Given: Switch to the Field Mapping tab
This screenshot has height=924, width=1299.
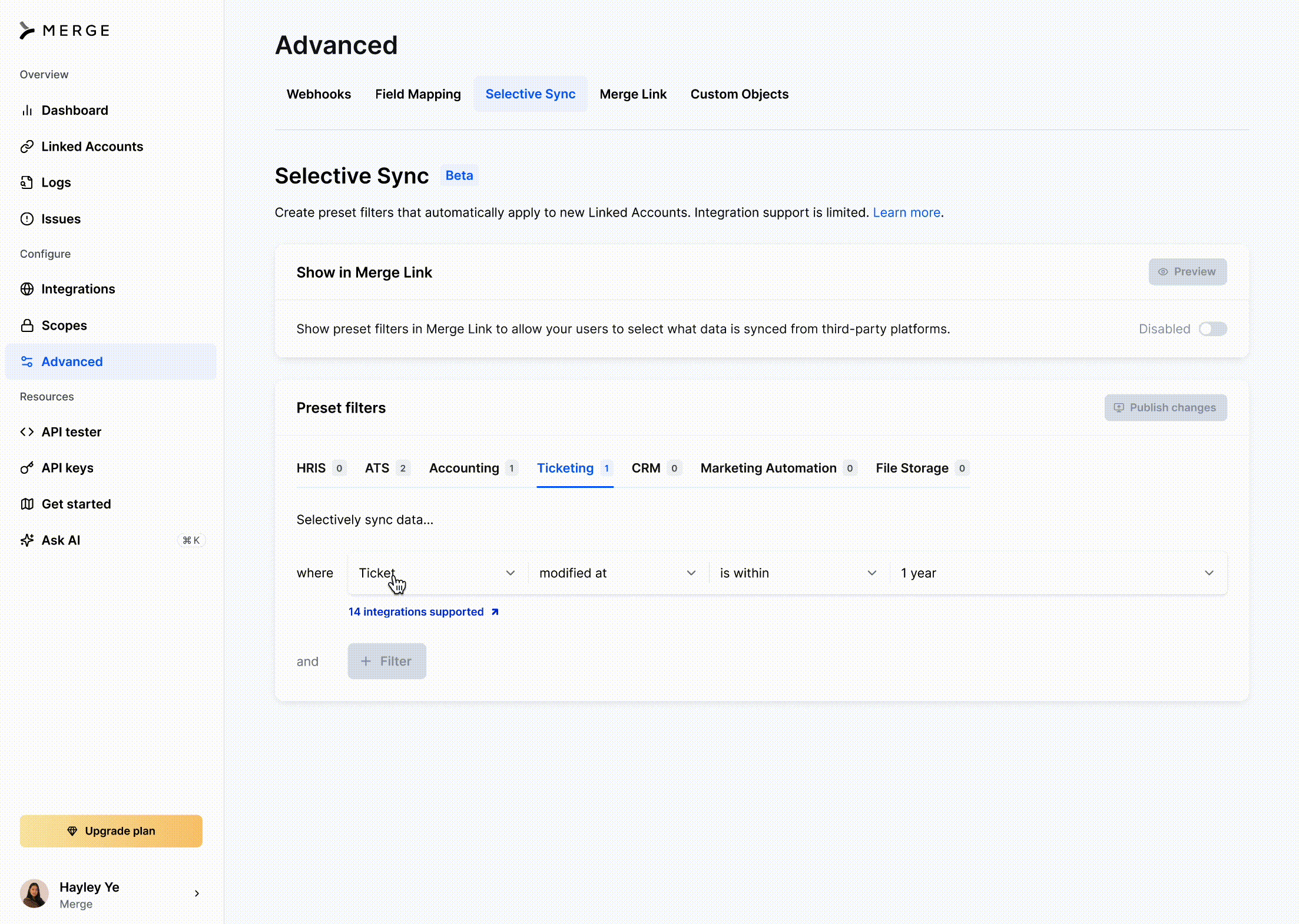Looking at the screenshot, I should pyautogui.click(x=418, y=94).
